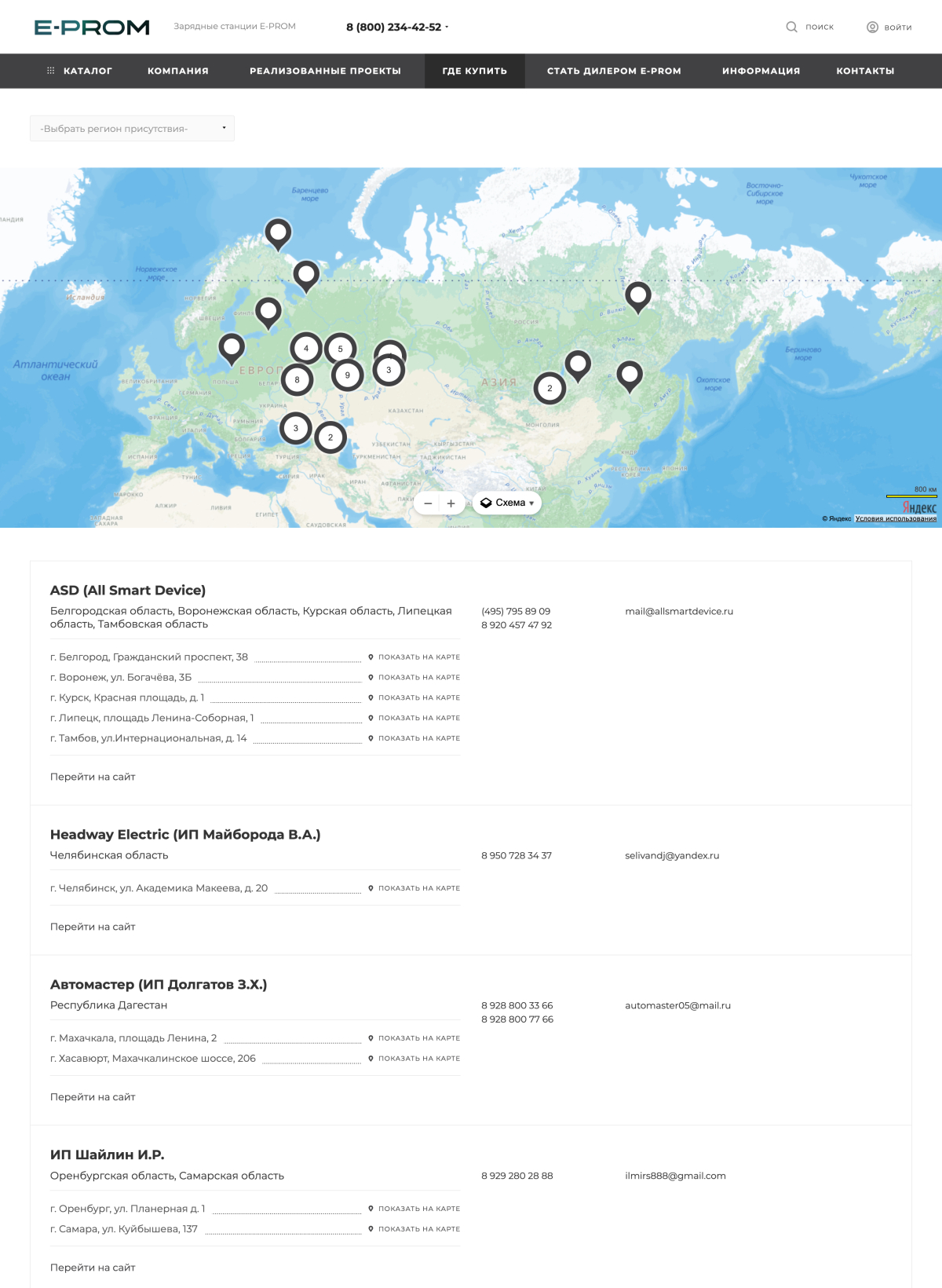Open search via magnifier icon
942x1288 pixels.
(791, 27)
